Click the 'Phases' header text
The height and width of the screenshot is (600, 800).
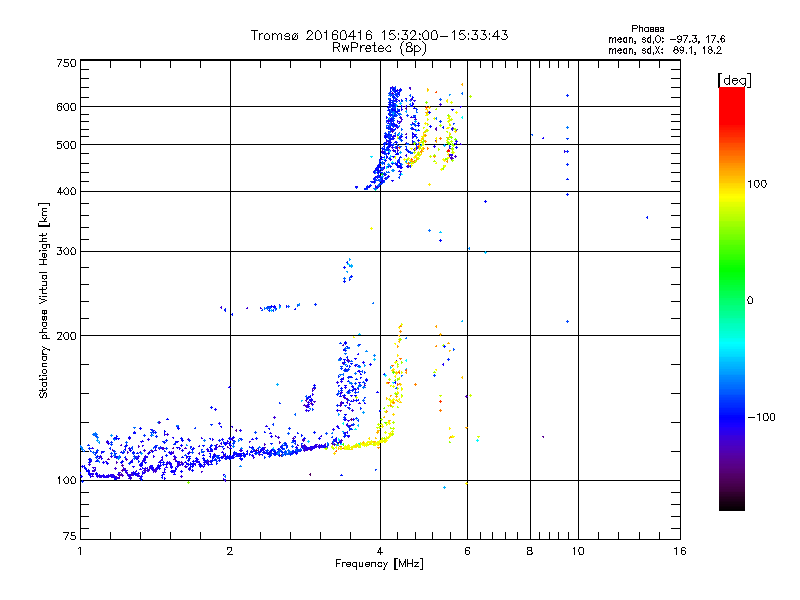pyautogui.click(x=647, y=29)
